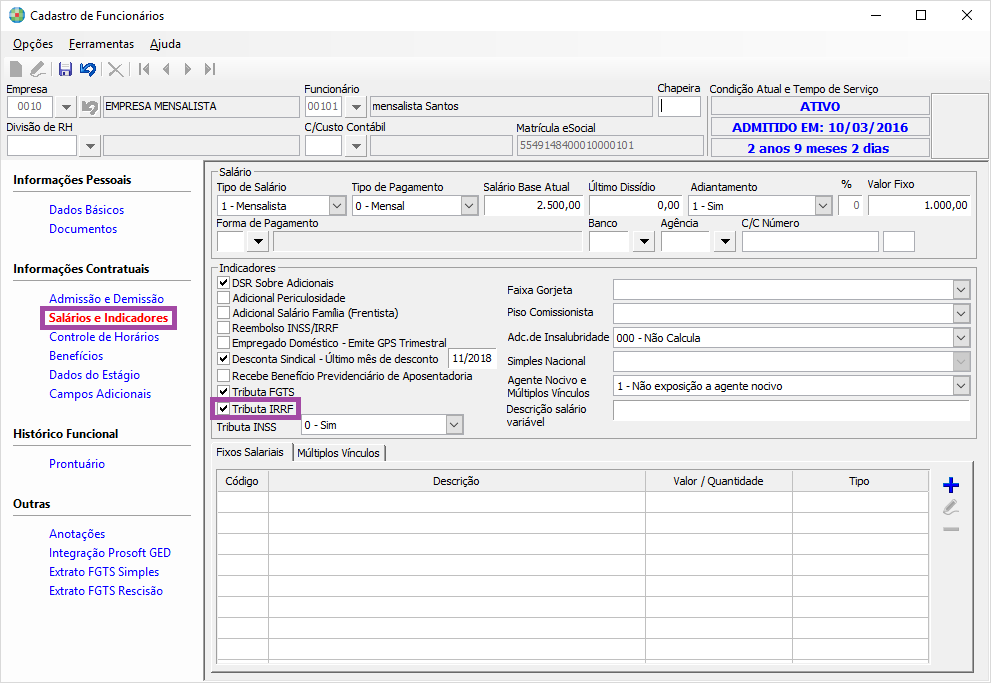Expand C/Custo Contábil dropdown

tap(356, 146)
